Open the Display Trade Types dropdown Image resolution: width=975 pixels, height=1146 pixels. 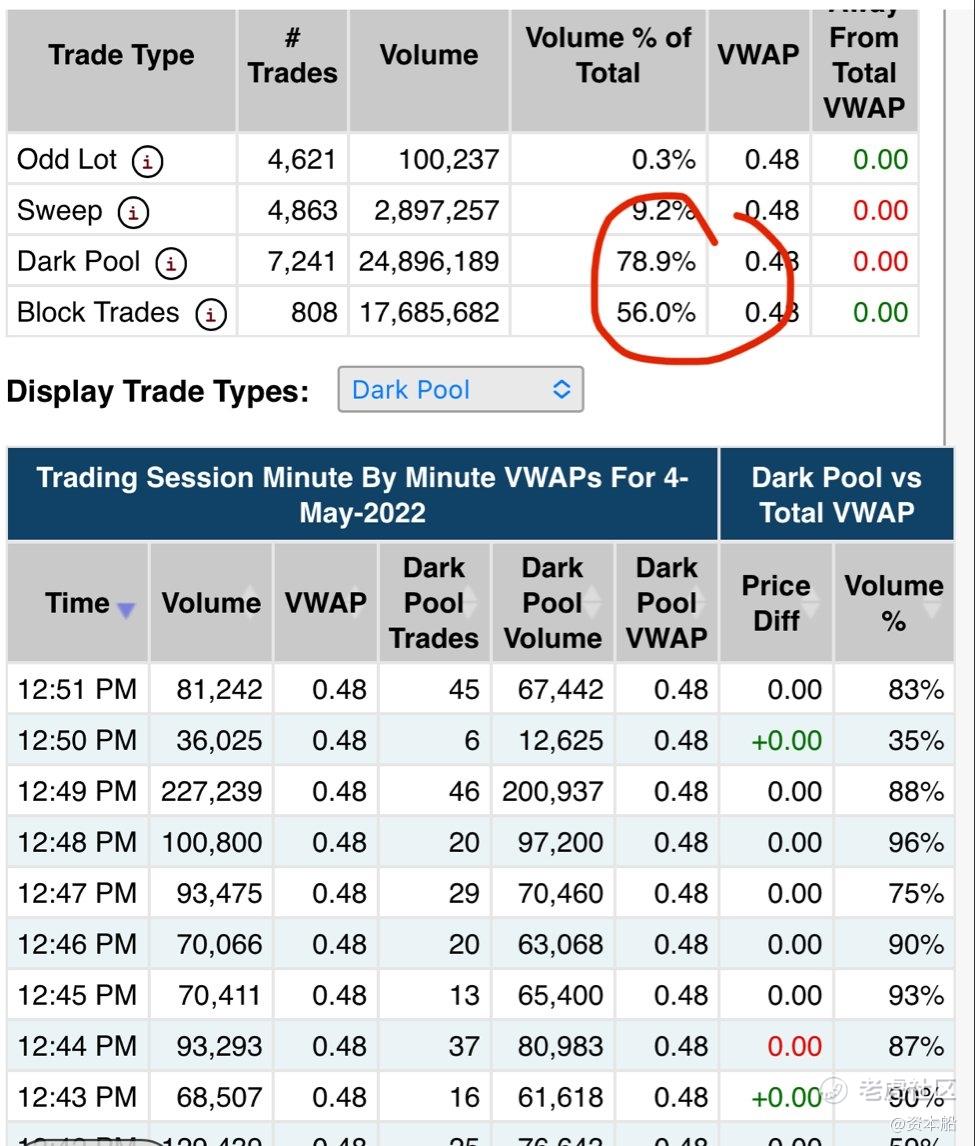pyautogui.click(x=460, y=390)
